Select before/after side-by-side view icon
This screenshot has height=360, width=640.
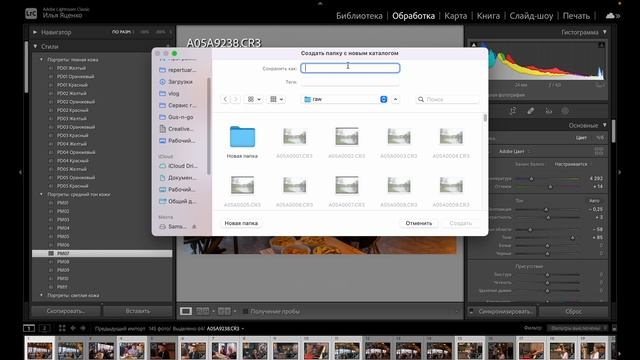click(x=224, y=311)
